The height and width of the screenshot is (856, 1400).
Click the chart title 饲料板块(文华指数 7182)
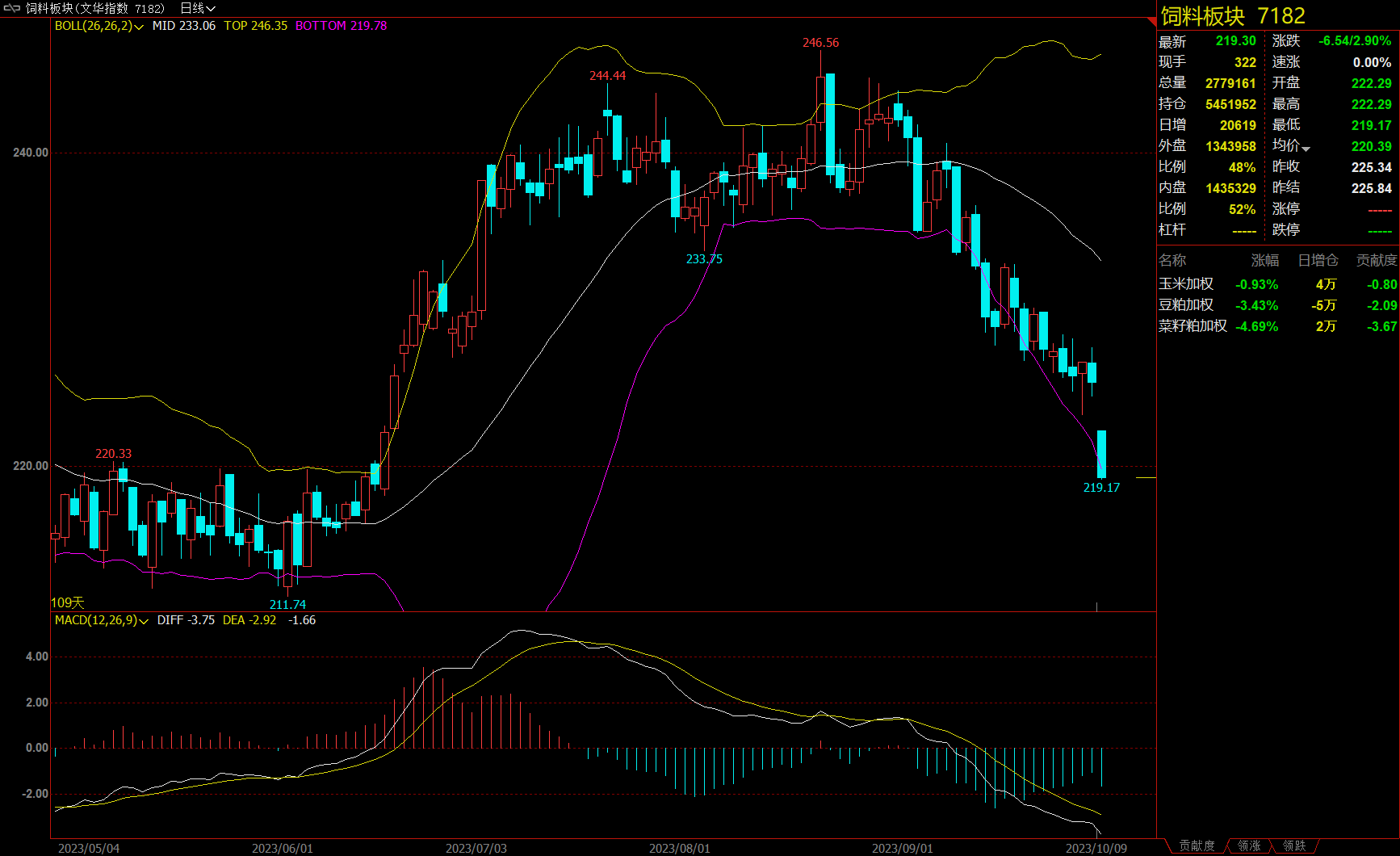95,8
